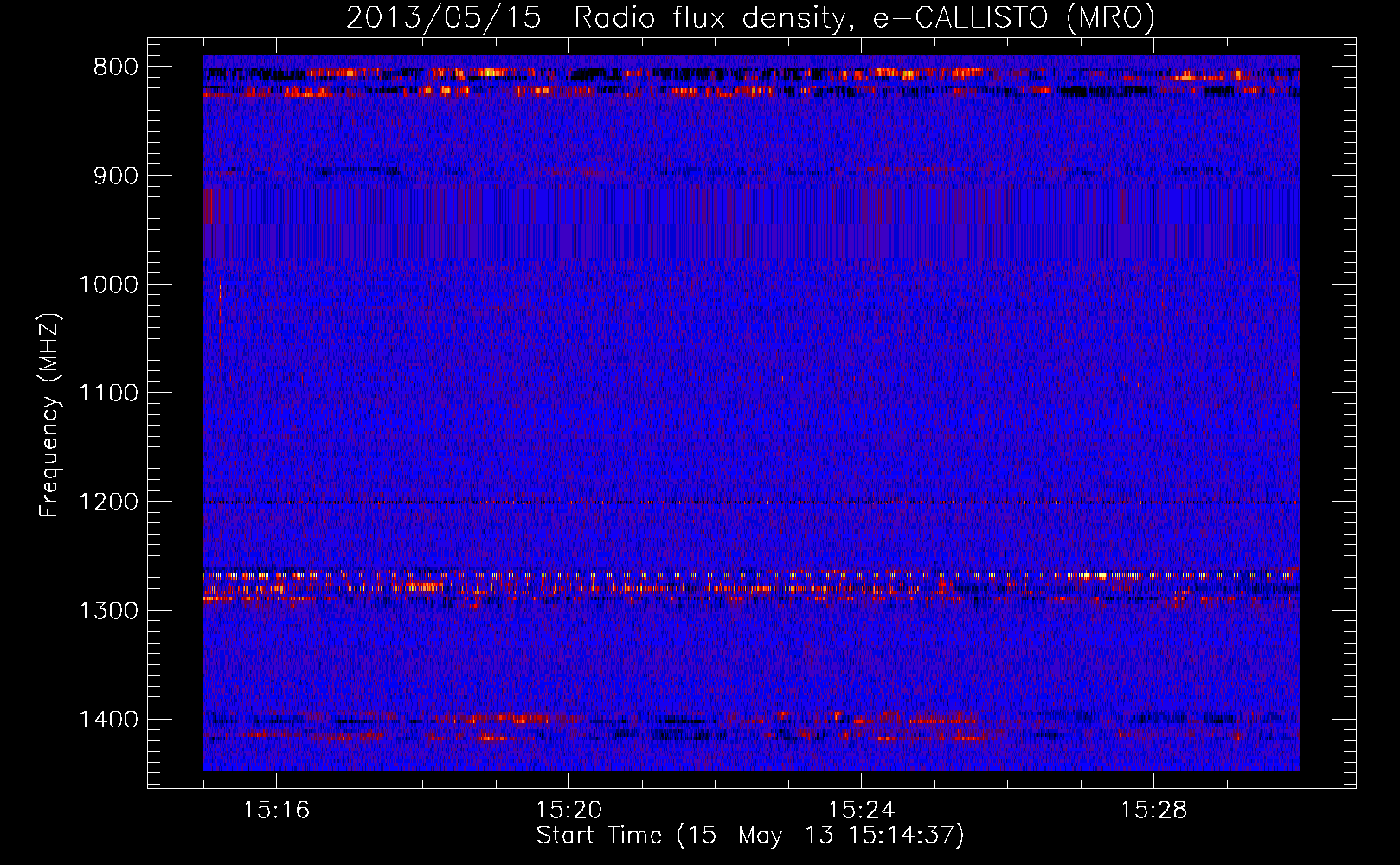1400x865 pixels.
Task: Click the 800 frequency tick label
Action: click(114, 67)
